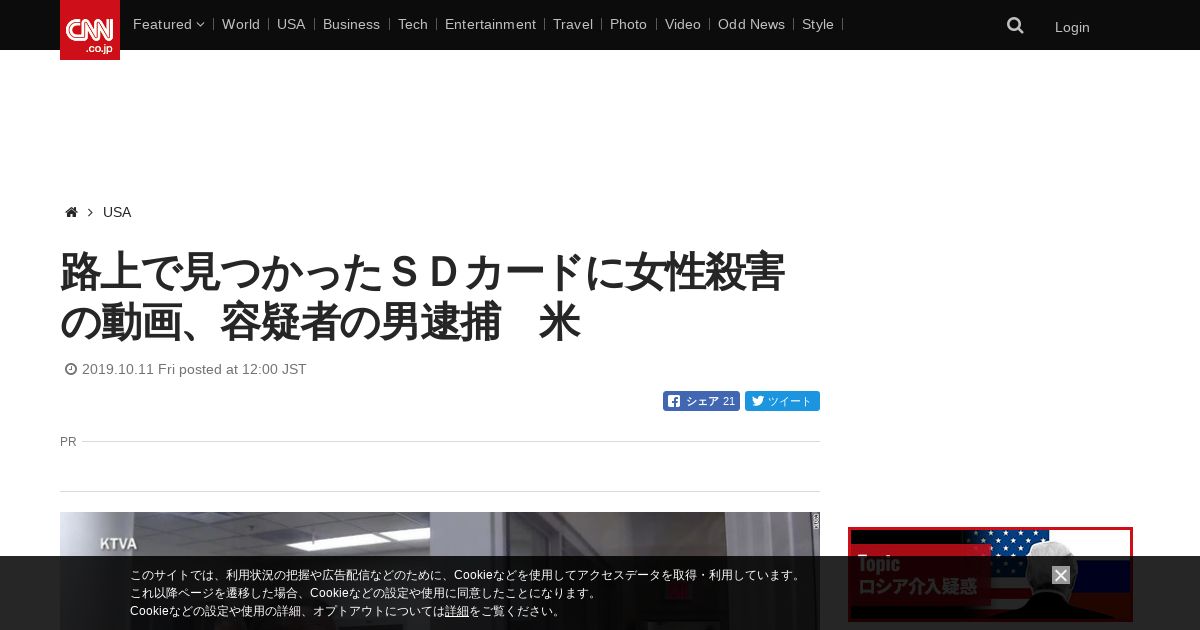Open 詳細 link in cookie notice
Screen dimensions: 1200x630
[457, 611]
